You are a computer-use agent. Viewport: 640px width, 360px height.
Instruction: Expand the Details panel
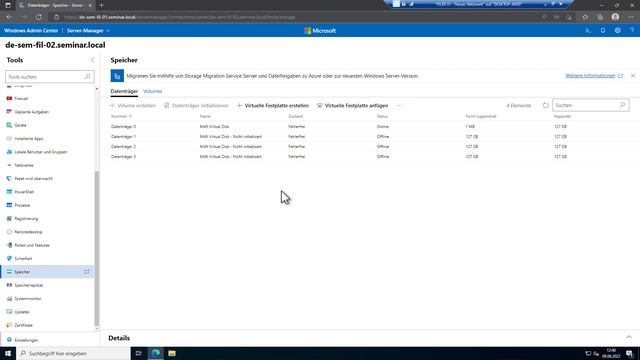[629, 338]
